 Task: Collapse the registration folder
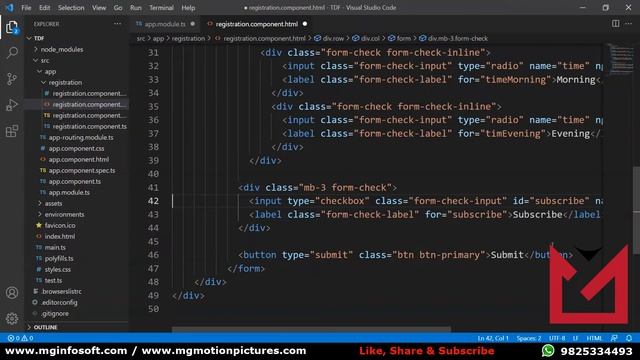pos(65,82)
